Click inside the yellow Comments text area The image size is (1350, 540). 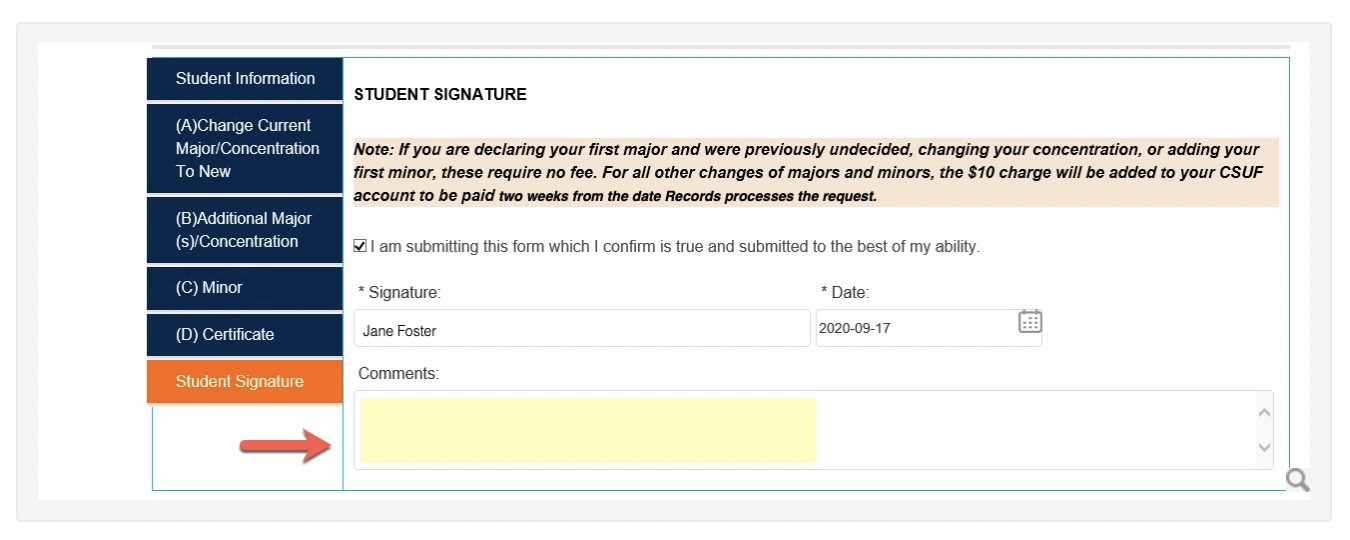tap(588, 430)
